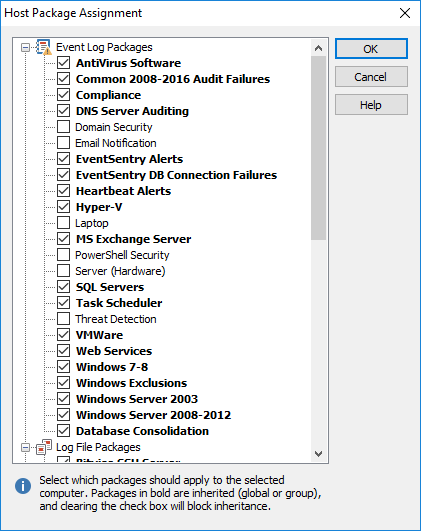Uncheck the AntiVirus Software checkbox
421x531 pixels.
click(x=64, y=63)
